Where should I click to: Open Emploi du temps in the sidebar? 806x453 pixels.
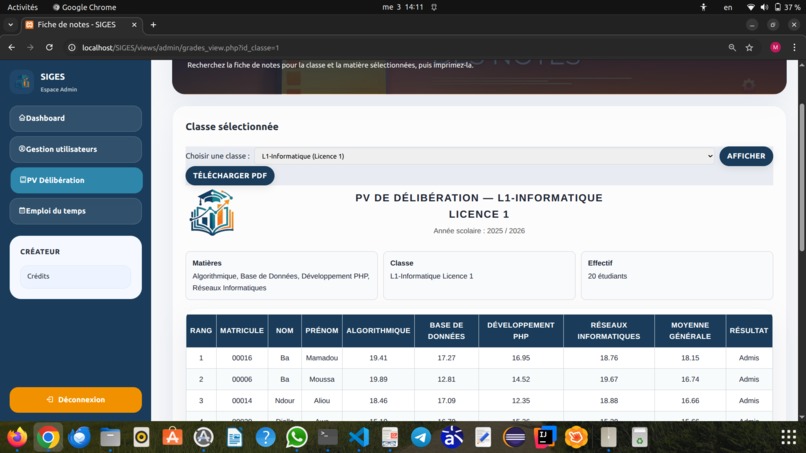pos(76,211)
